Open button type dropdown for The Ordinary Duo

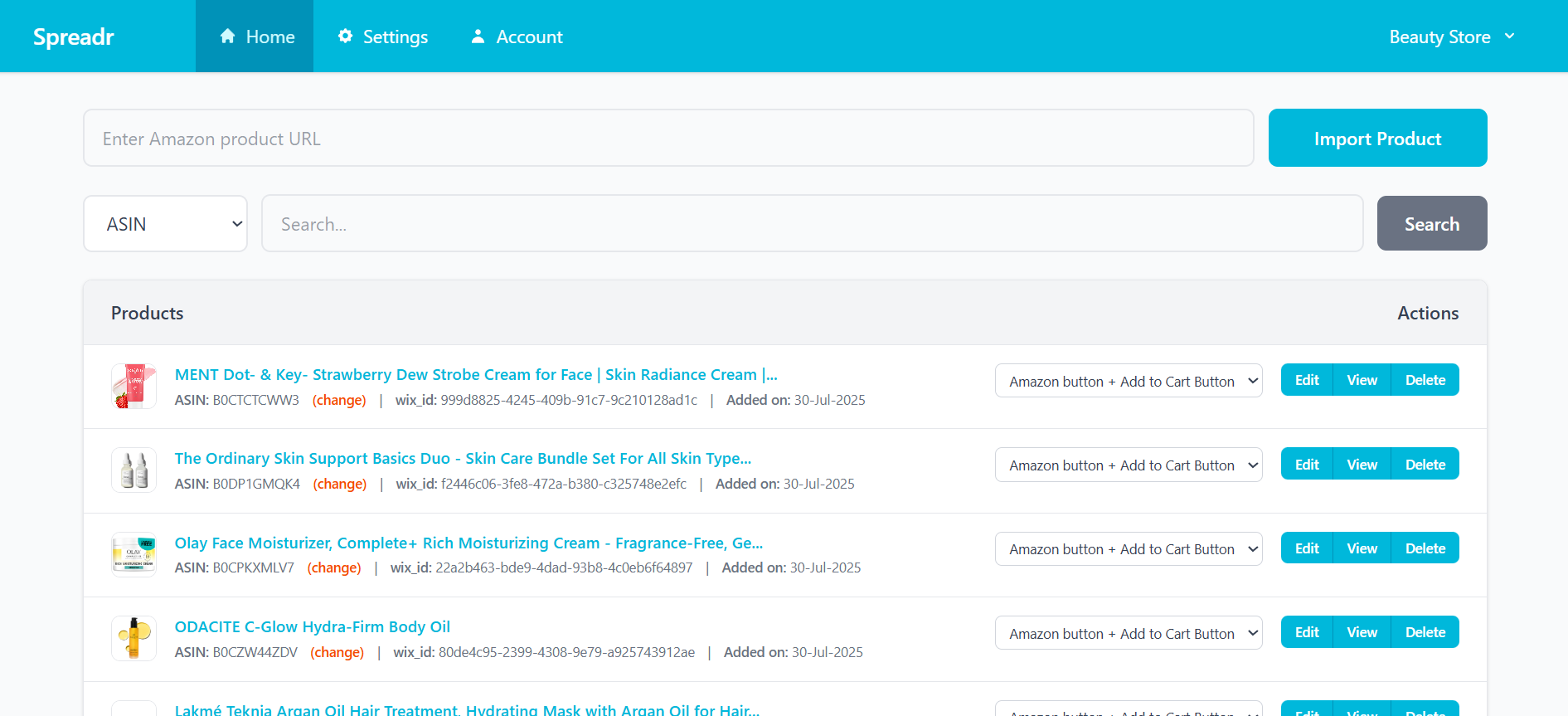[1129, 465]
